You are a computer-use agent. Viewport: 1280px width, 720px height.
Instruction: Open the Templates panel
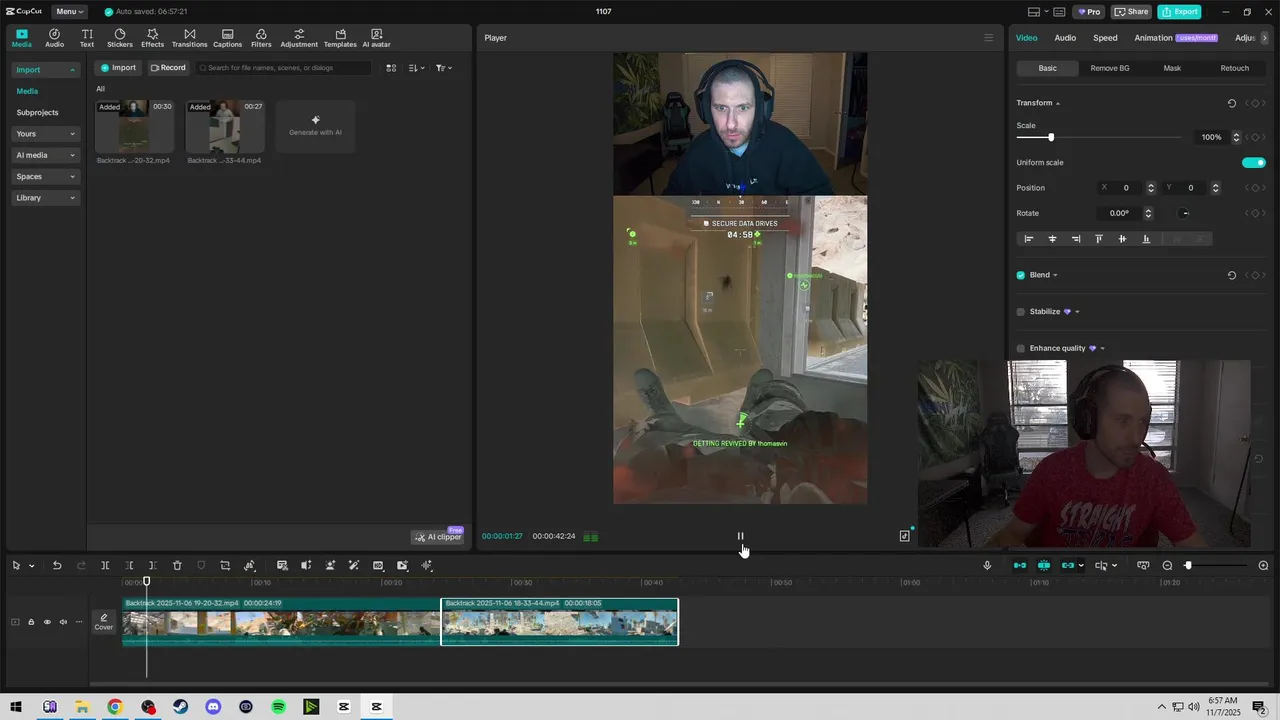pyautogui.click(x=340, y=38)
